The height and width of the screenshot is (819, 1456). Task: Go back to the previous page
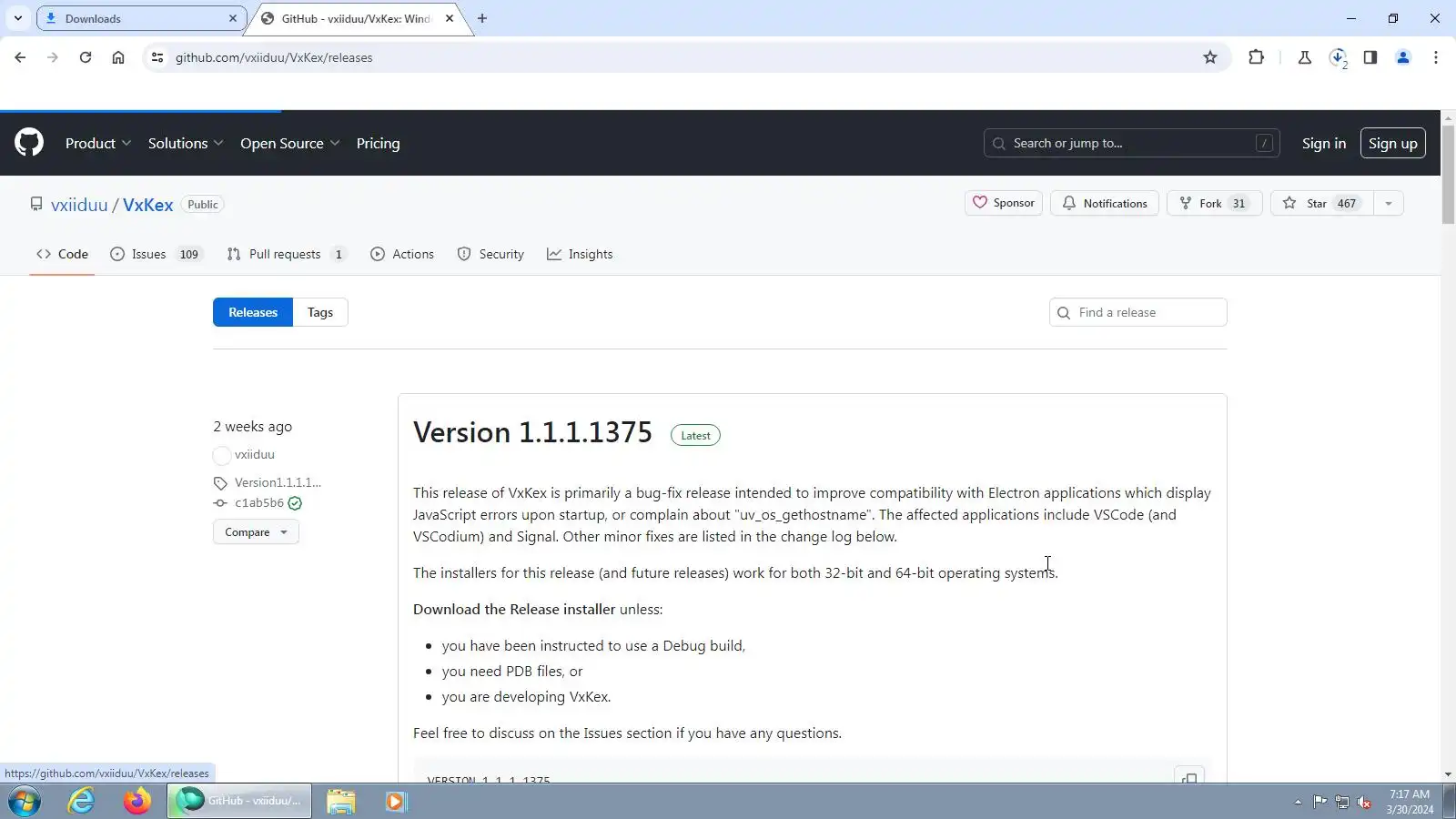20,57
